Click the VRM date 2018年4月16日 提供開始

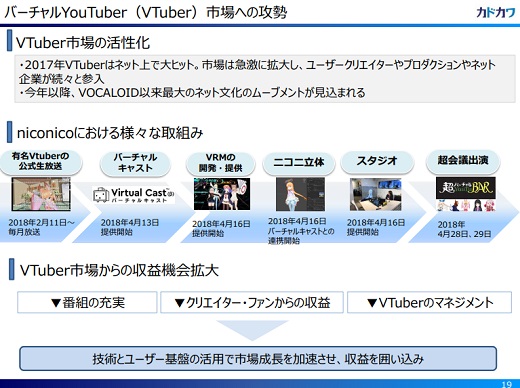pyautogui.click(x=221, y=229)
